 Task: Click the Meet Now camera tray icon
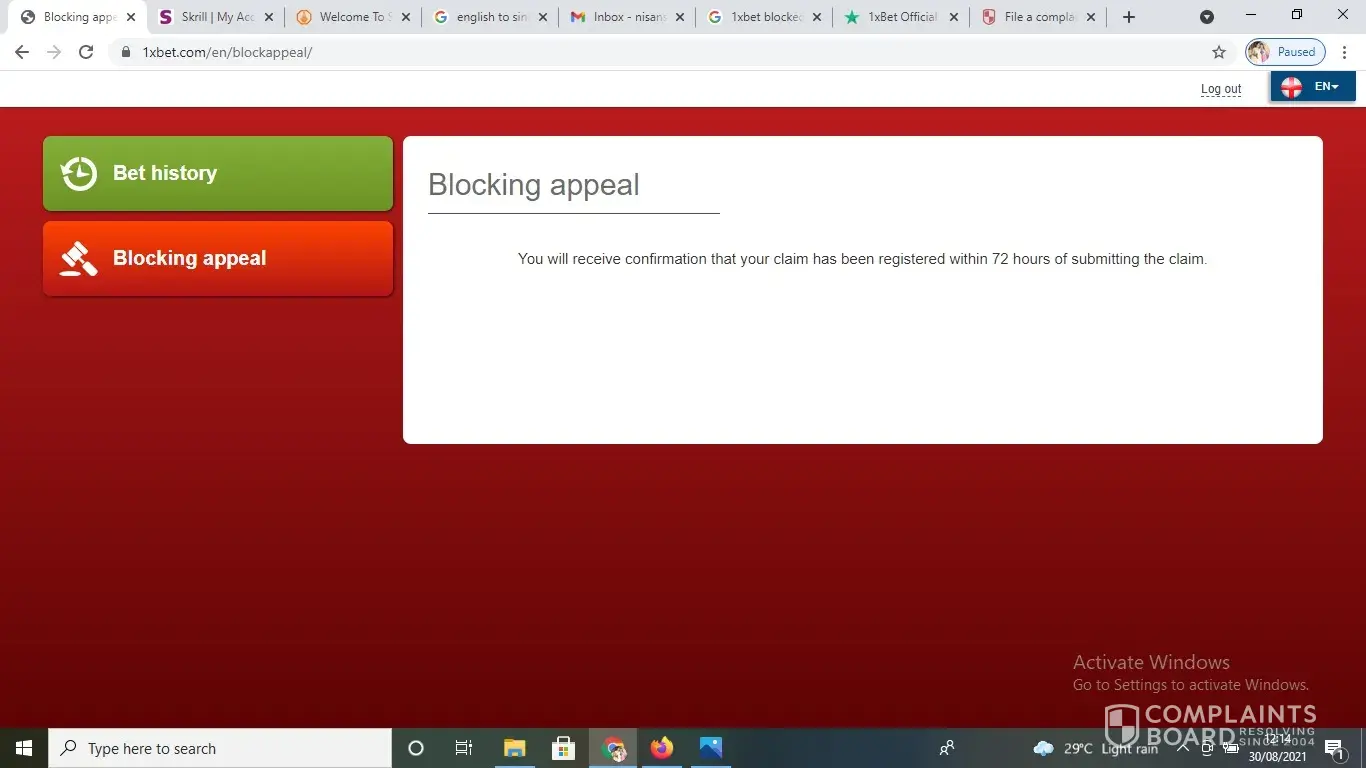point(1207,748)
